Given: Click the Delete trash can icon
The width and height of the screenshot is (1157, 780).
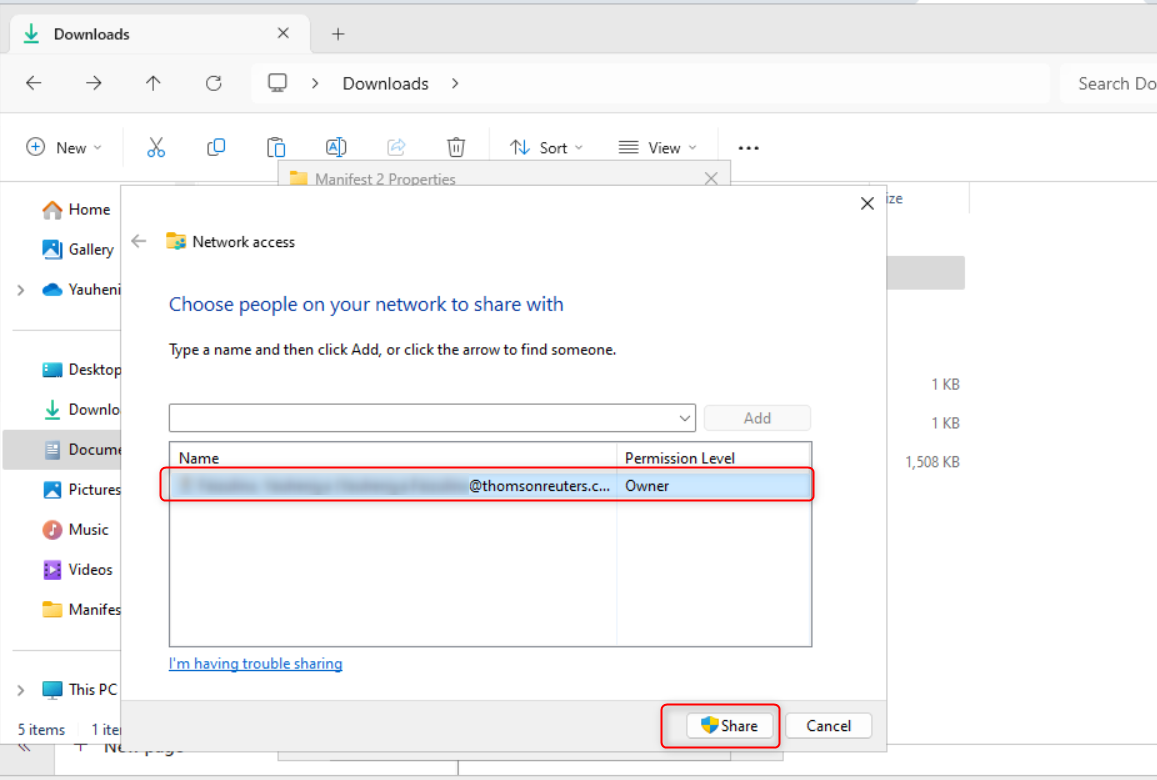Looking at the screenshot, I should point(456,148).
